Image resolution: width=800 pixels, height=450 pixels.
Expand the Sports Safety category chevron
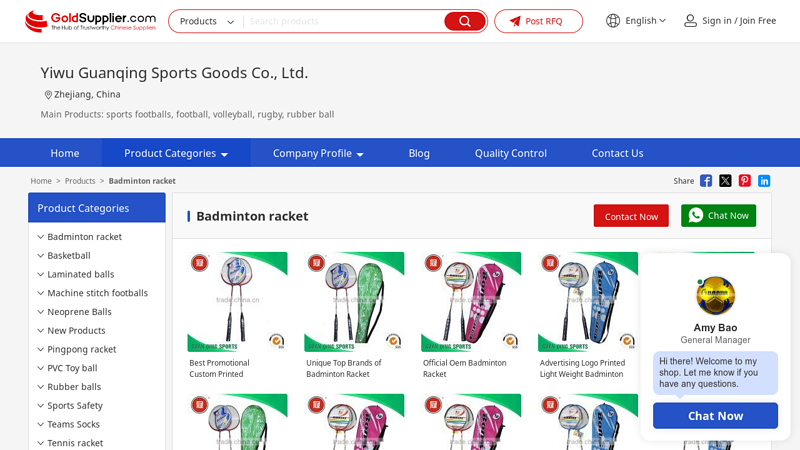(x=40, y=406)
